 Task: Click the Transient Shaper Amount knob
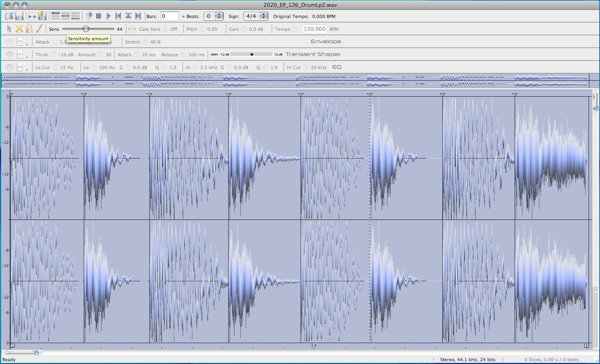tap(101, 55)
